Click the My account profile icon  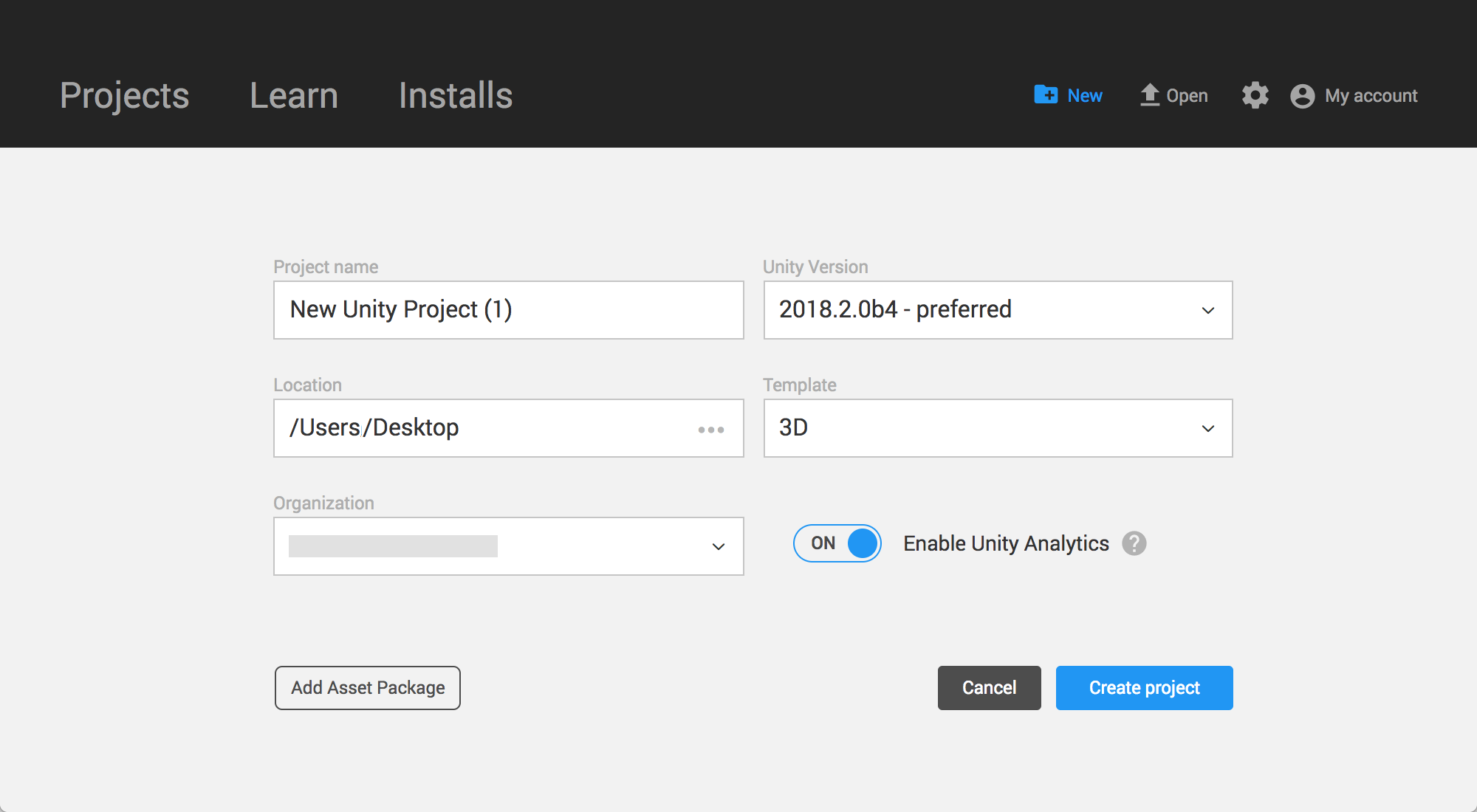pos(1302,96)
